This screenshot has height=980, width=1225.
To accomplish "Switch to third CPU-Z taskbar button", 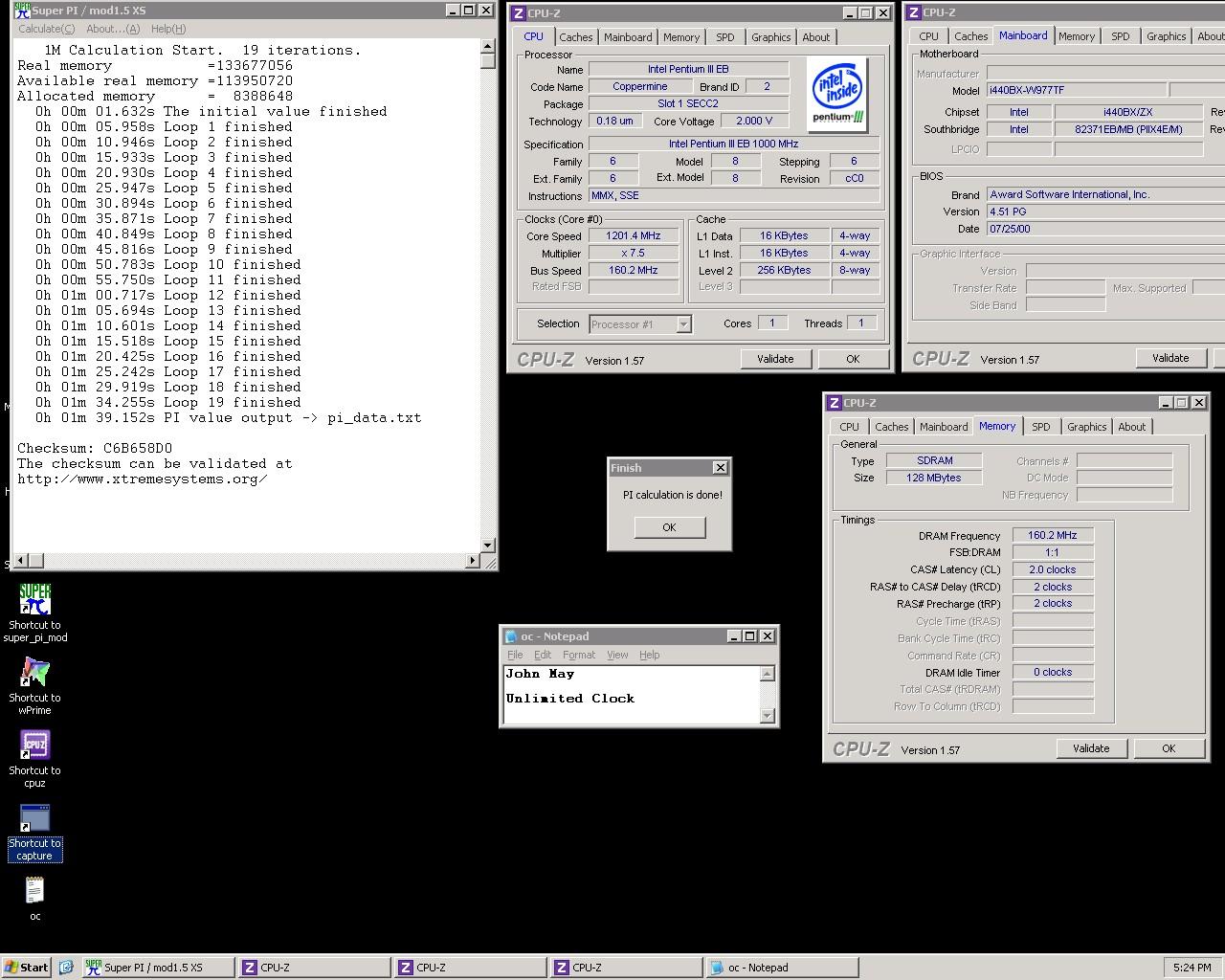I will 626,968.
